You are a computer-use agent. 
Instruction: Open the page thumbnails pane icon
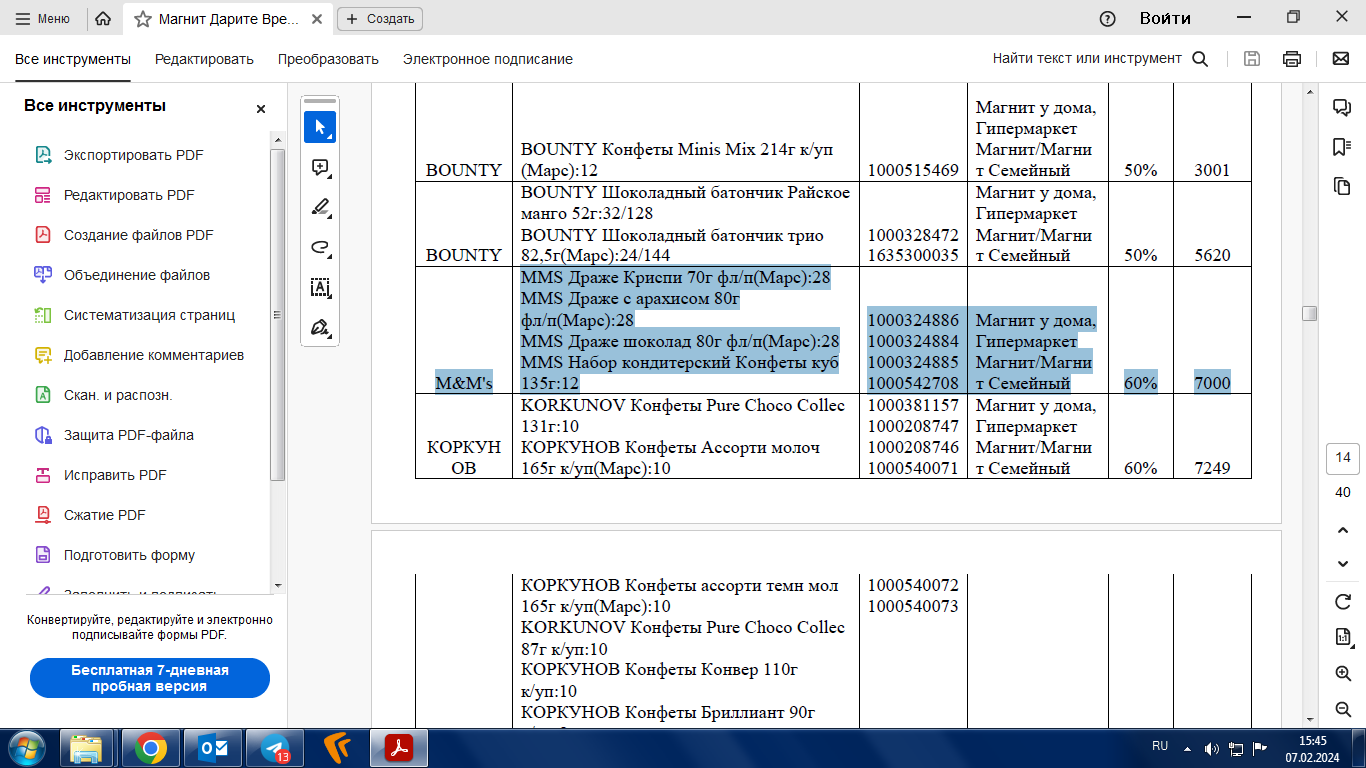pyautogui.click(x=1342, y=186)
